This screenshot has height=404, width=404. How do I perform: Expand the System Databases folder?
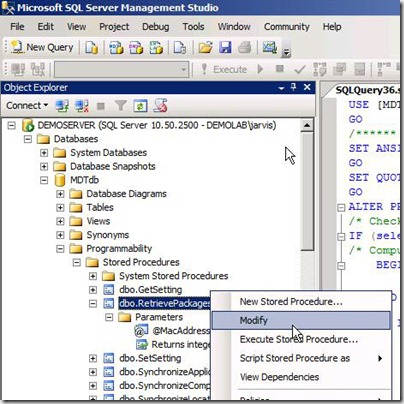coord(44,153)
